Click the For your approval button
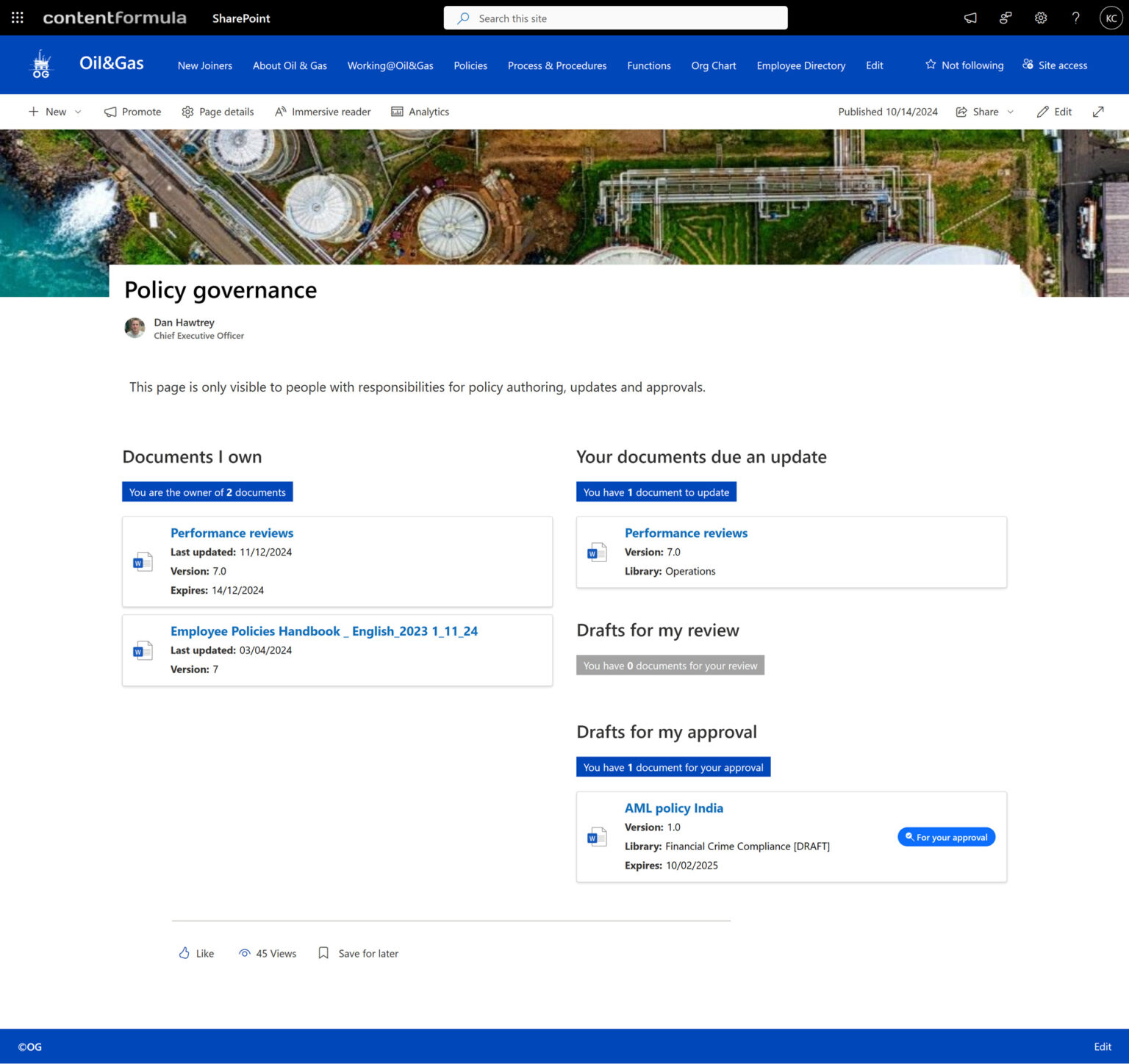The width and height of the screenshot is (1129, 1064). [x=946, y=837]
